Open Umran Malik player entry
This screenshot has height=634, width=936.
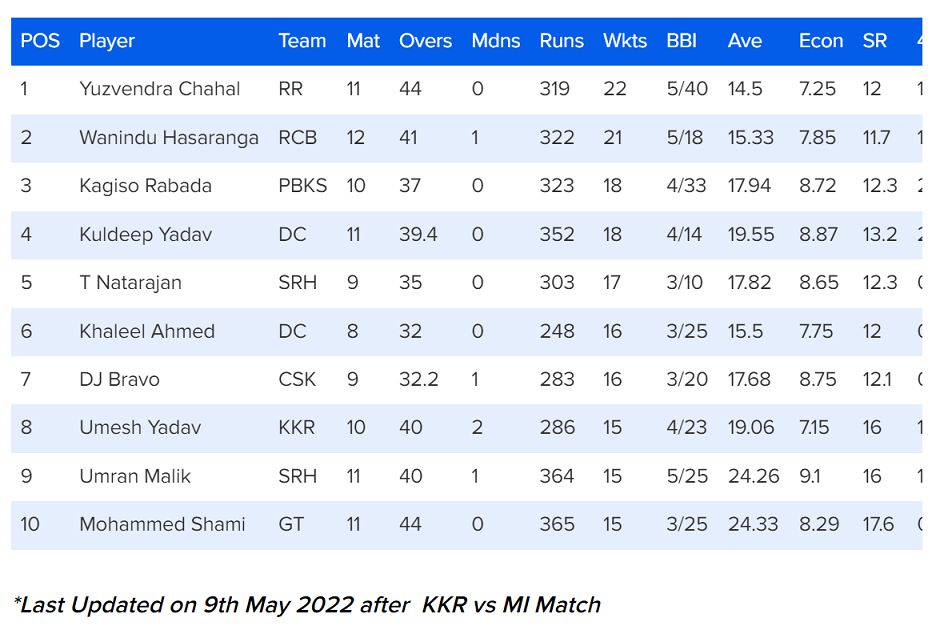pyautogui.click(x=135, y=476)
